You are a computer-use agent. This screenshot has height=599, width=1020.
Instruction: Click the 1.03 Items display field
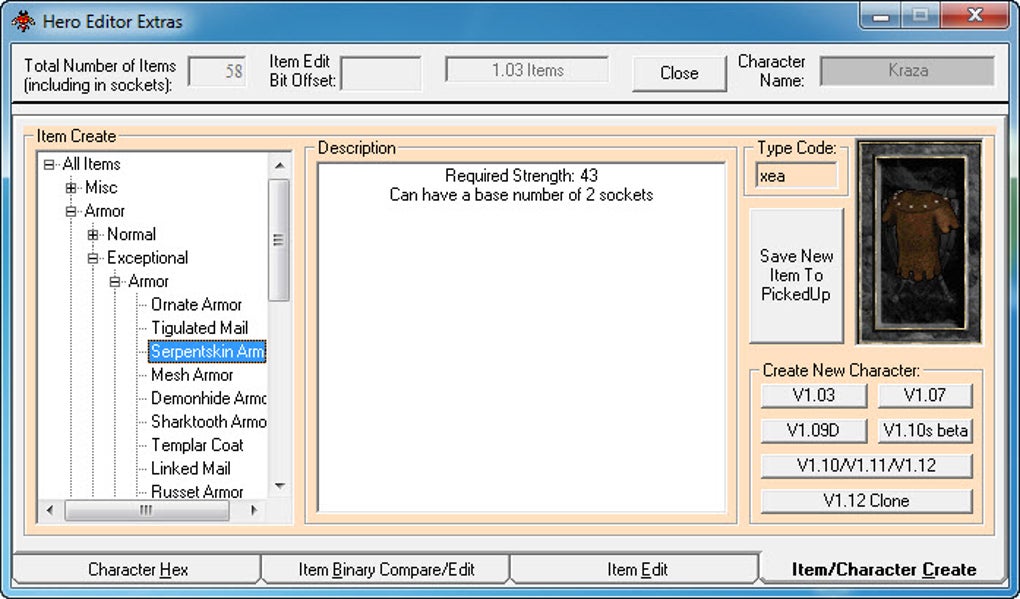click(527, 70)
